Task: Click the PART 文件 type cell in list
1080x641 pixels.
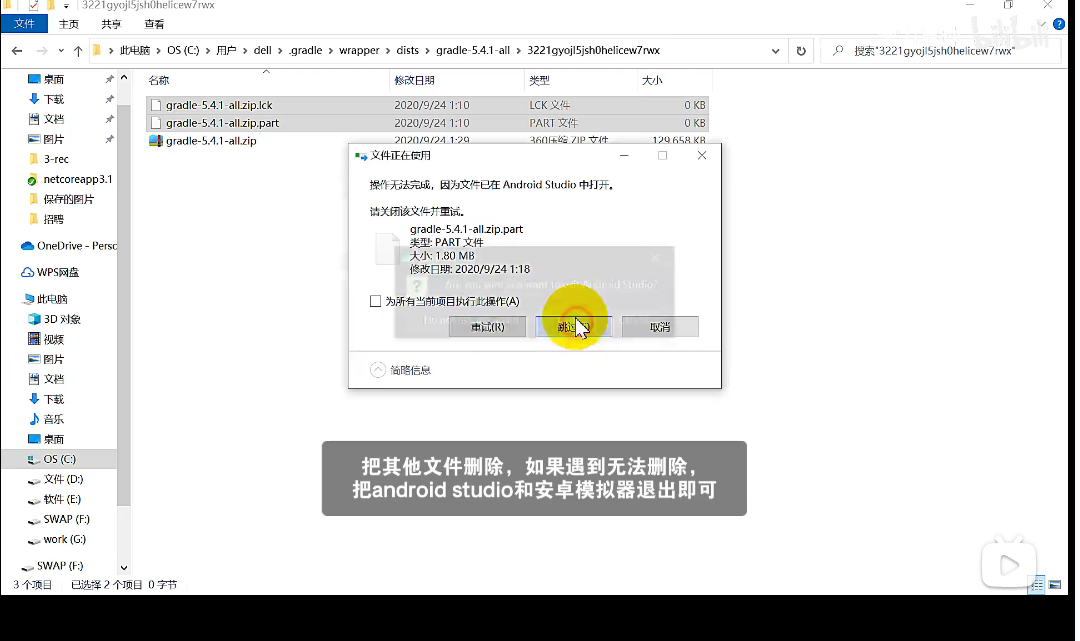Action: click(x=553, y=123)
